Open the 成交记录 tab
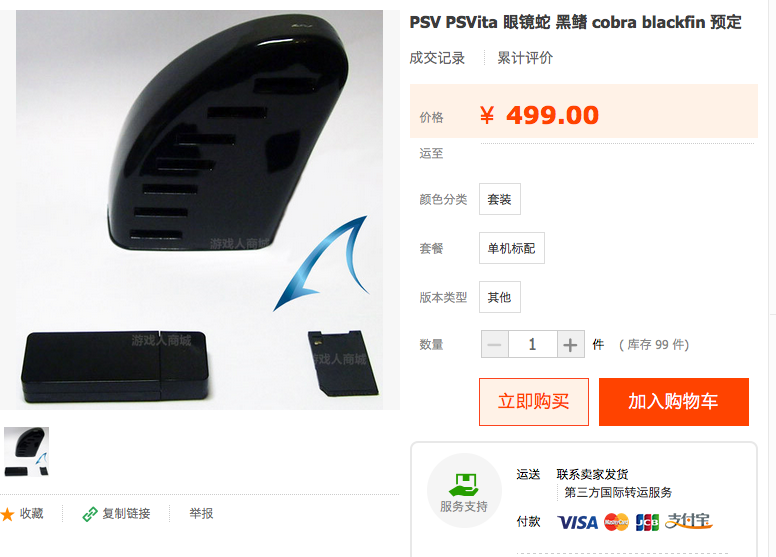The image size is (776, 557). [437, 58]
